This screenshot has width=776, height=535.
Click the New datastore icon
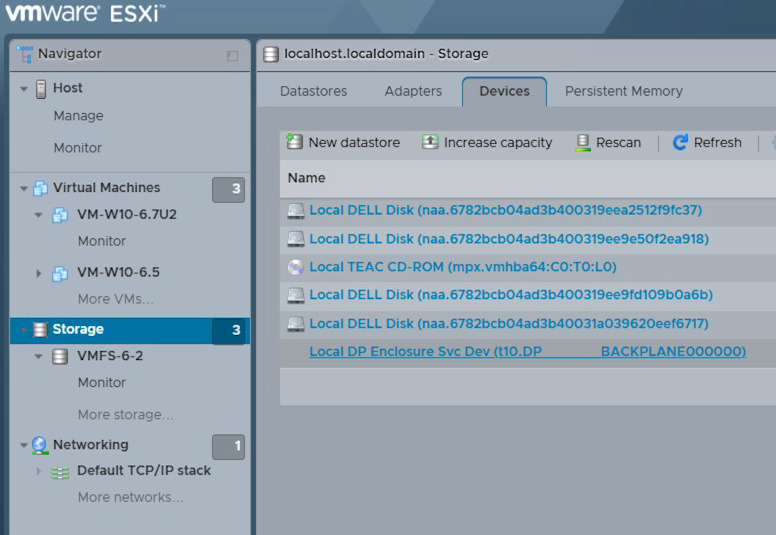tap(294, 142)
